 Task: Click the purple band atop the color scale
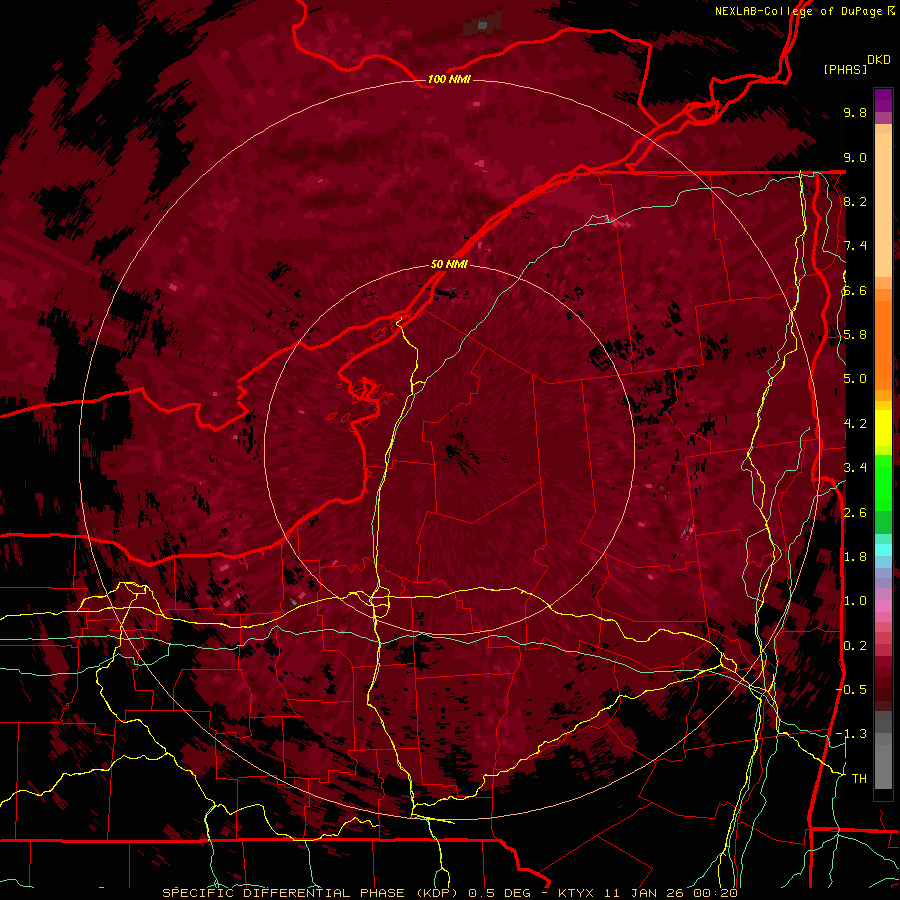(x=883, y=100)
